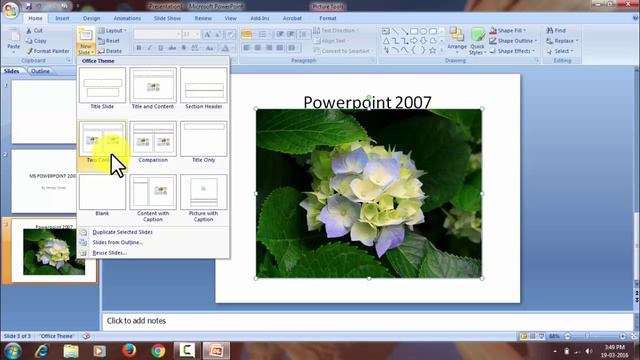Click the Cut command

point(34,31)
